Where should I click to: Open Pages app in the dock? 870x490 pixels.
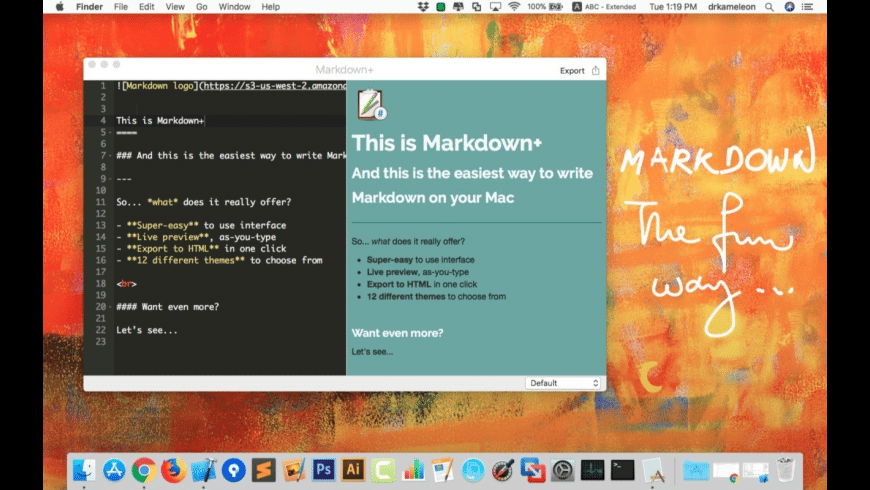pos(443,470)
